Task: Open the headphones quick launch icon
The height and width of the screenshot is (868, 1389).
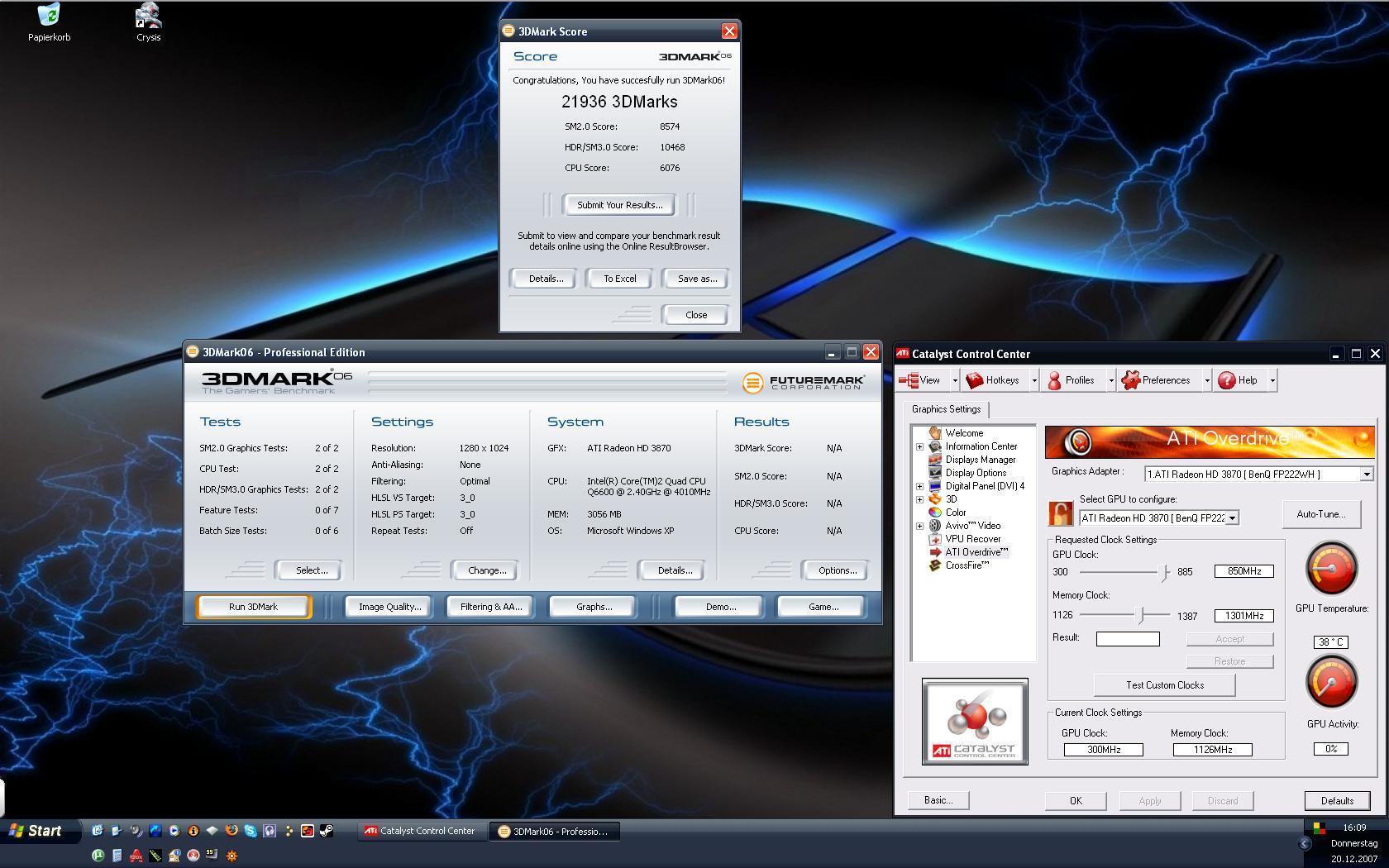Action: pyautogui.click(x=270, y=831)
